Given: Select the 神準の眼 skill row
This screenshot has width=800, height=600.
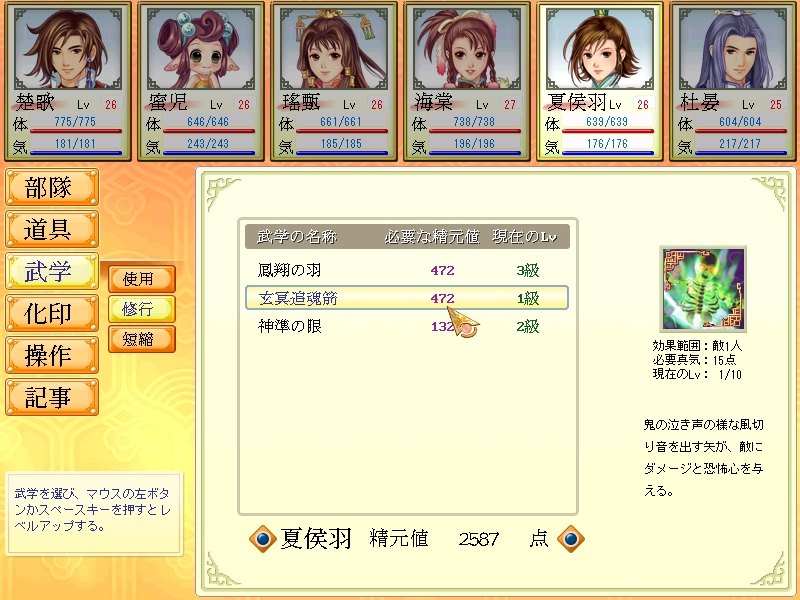Looking at the screenshot, I should pyautogui.click(x=407, y=326).
